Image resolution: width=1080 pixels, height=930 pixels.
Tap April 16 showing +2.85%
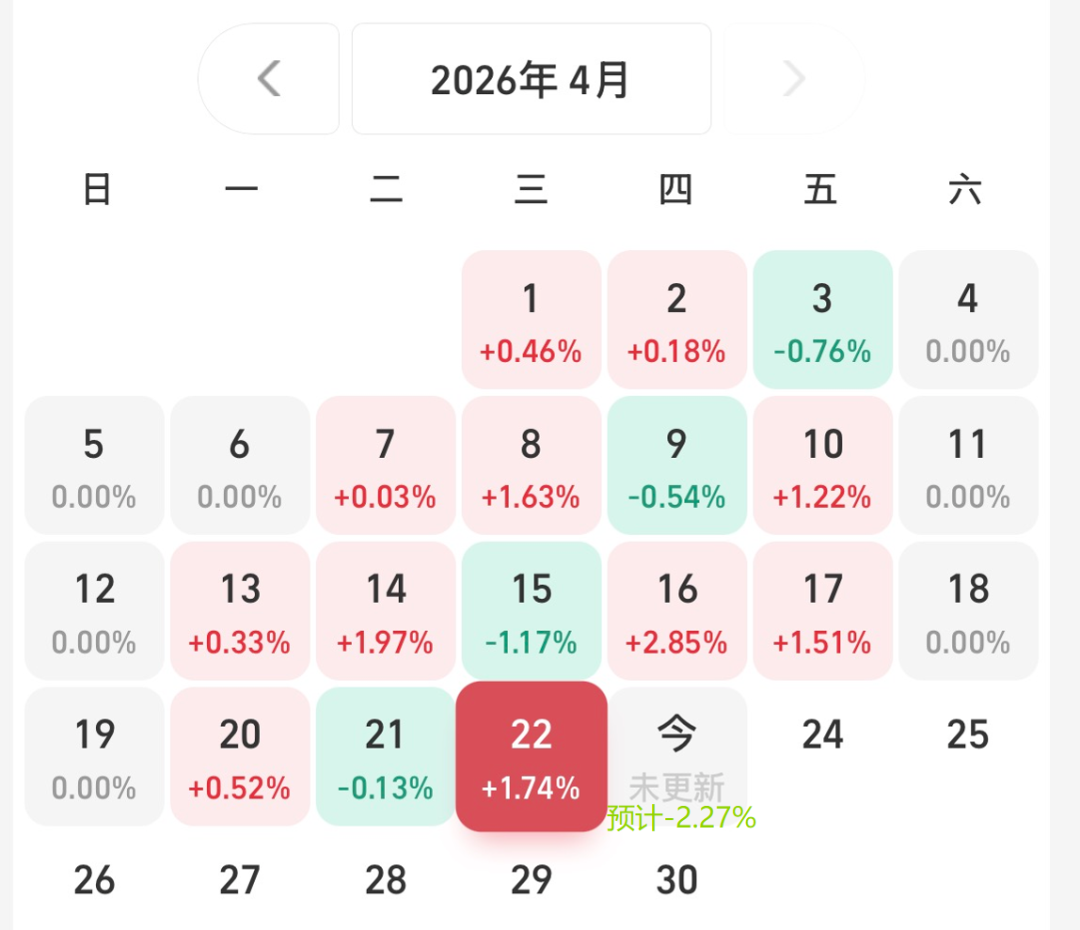(x=677, y=611)
